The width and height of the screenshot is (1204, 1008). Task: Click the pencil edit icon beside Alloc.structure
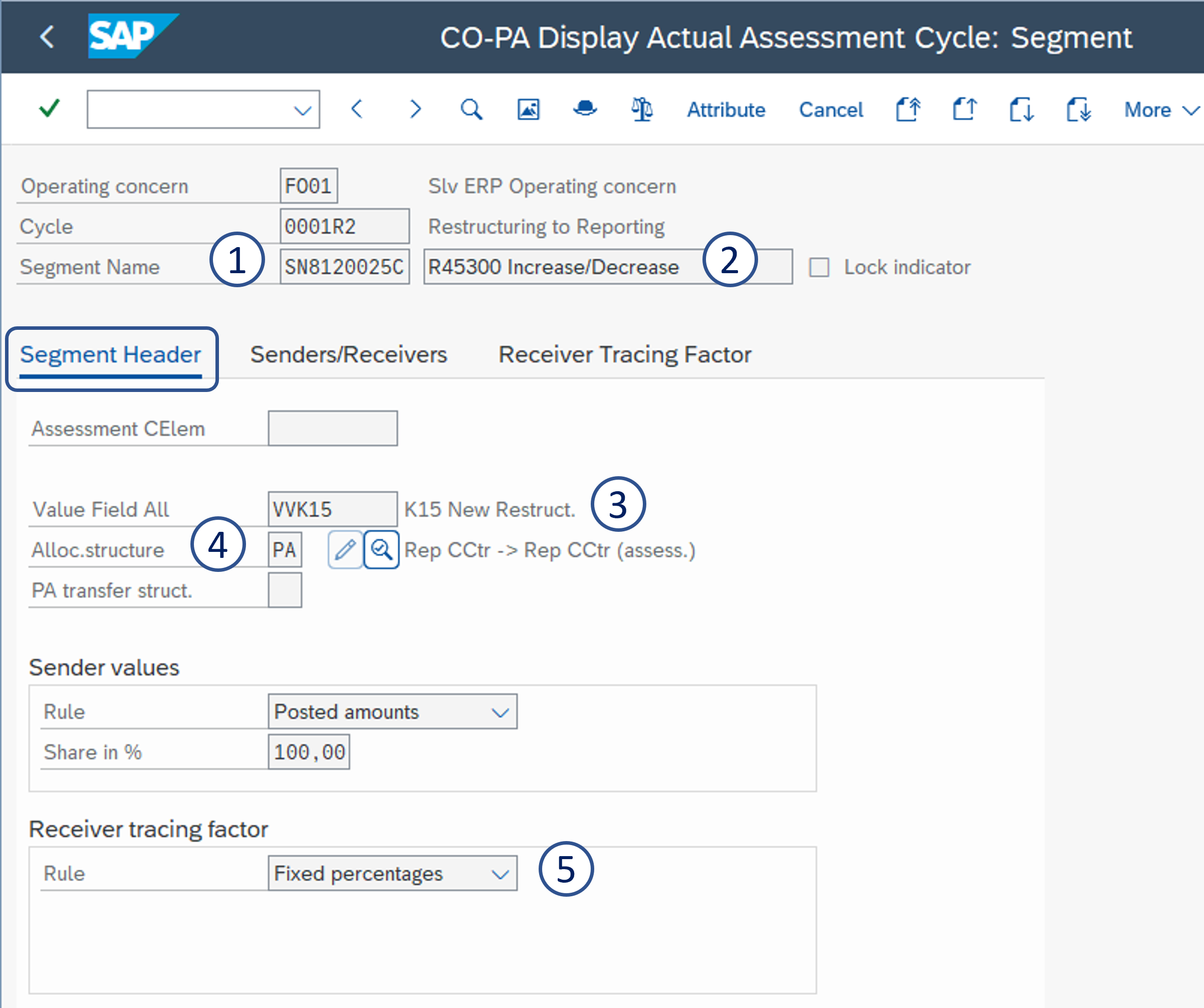click(345, 550)
